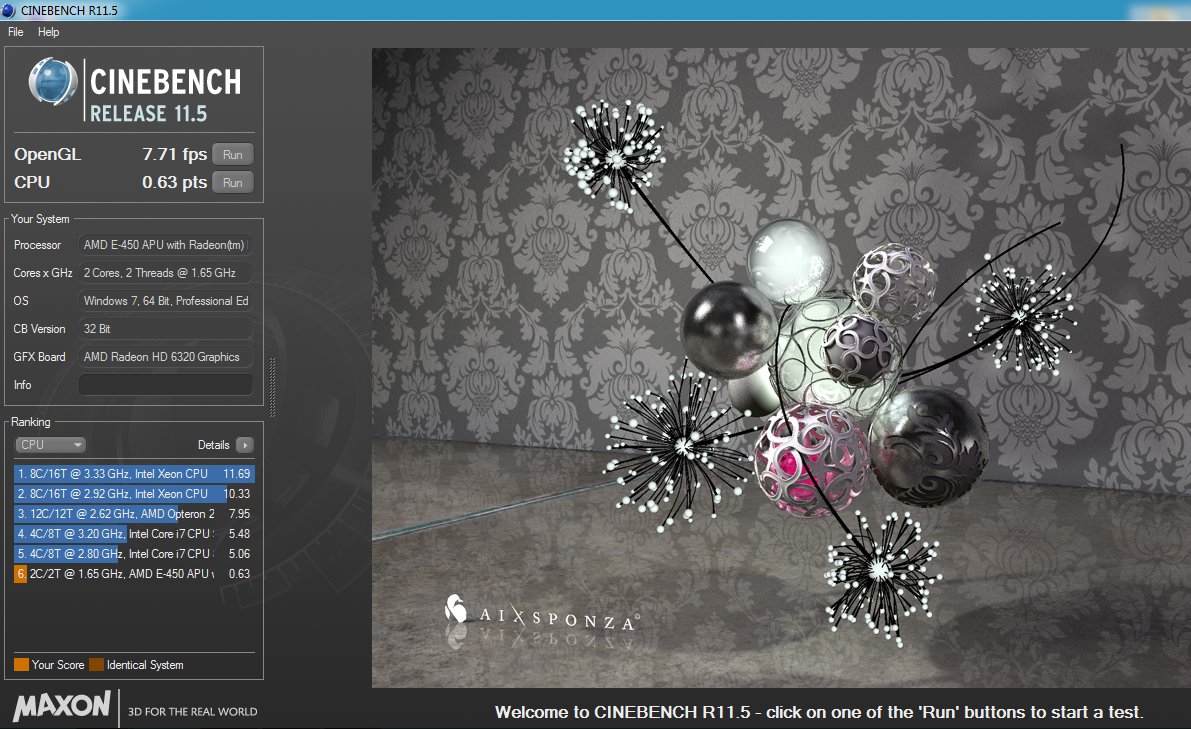1191x729 pixels.
Task: Click the OS field Windows 7
Action: pos(166,301)
